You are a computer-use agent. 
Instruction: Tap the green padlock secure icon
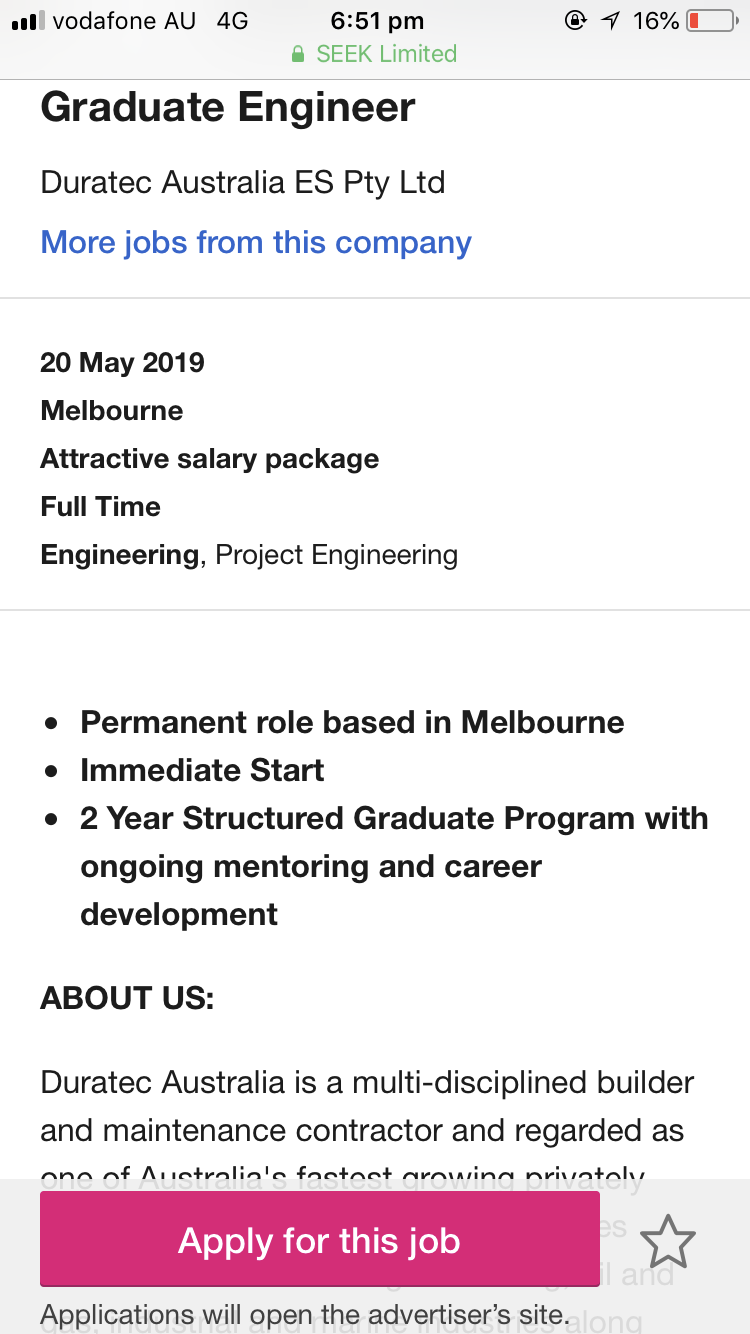click(x=297, y=54)
